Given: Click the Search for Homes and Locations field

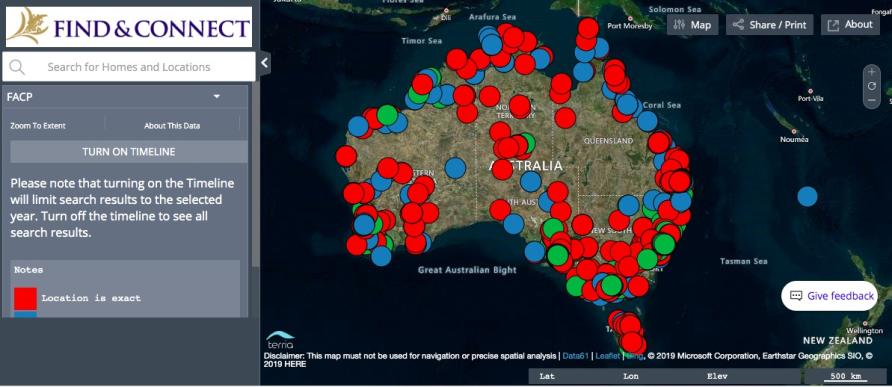Looking at the screenshot, I should [x=129, y=67].
